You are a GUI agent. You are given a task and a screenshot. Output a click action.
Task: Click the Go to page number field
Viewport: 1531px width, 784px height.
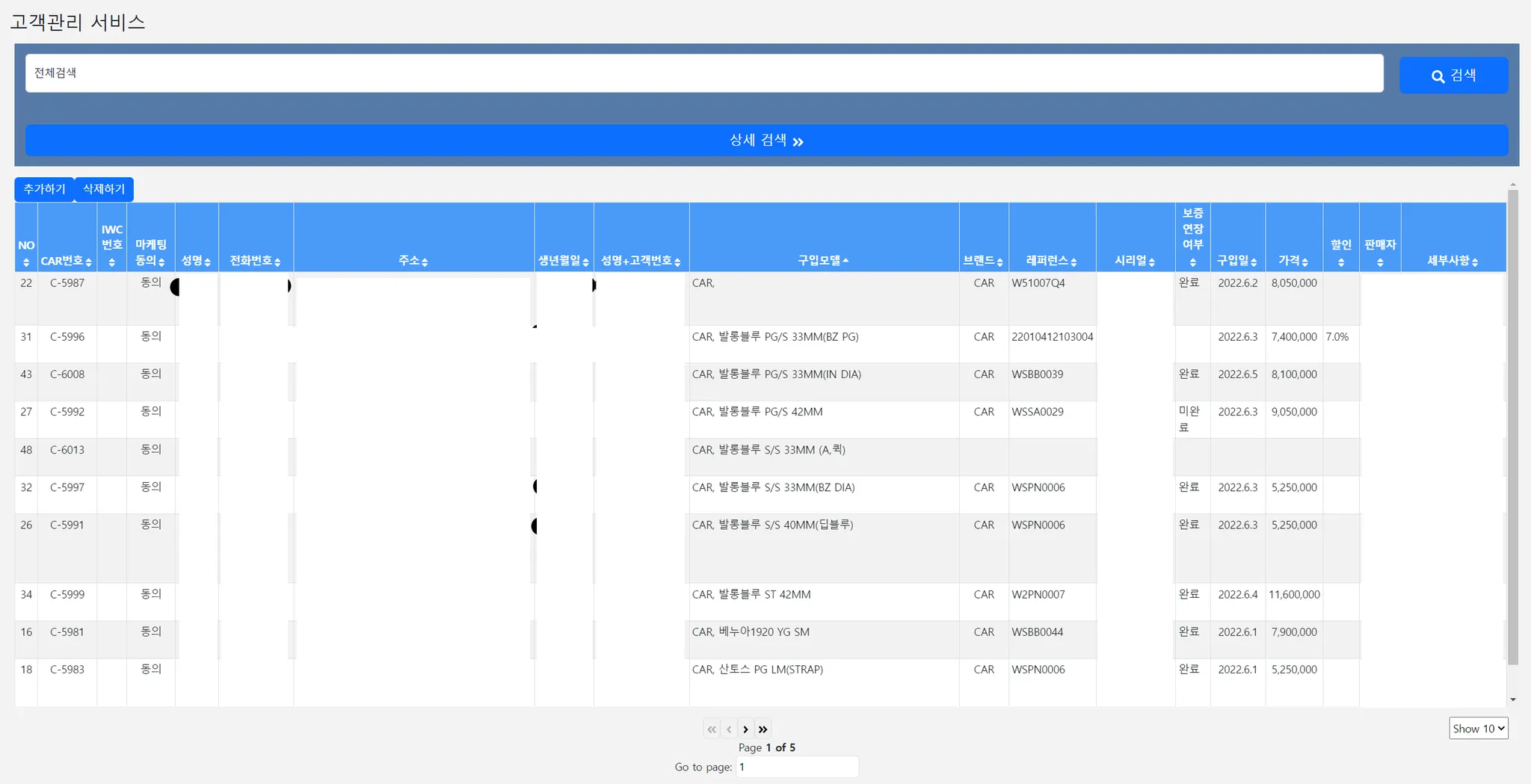coord(797,767)
